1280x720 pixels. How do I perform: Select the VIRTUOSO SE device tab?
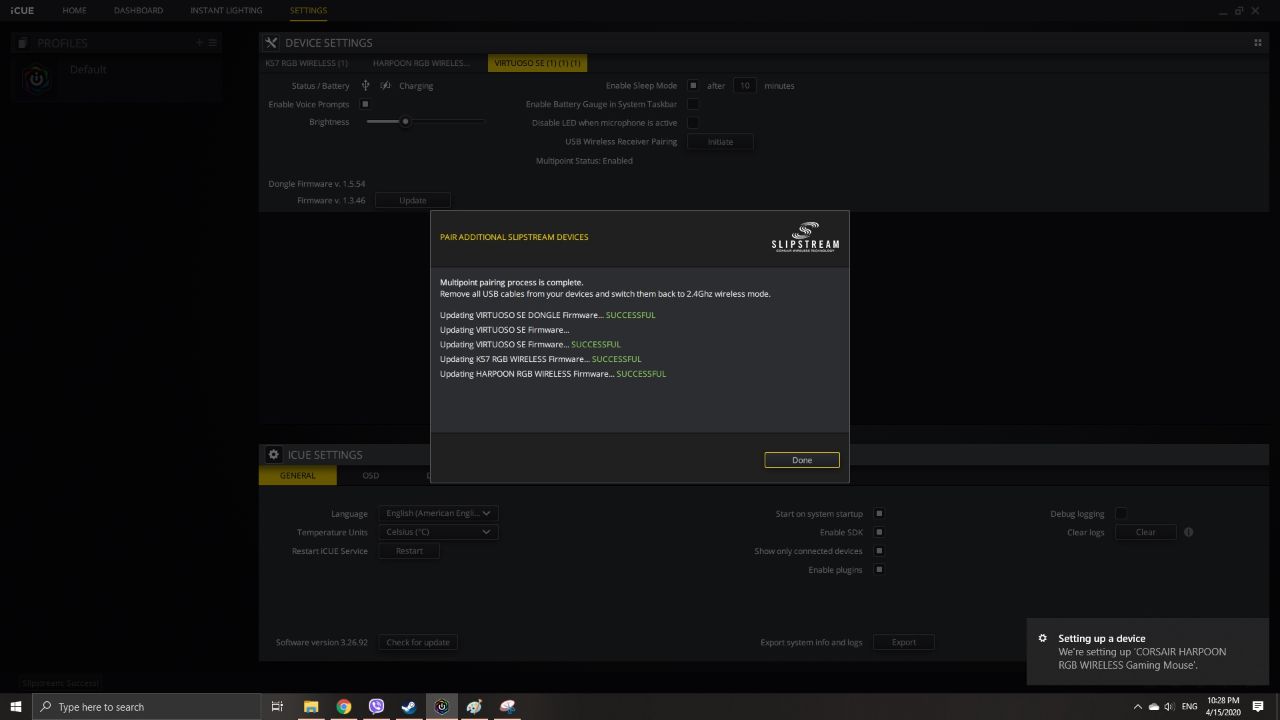(537, 63)
